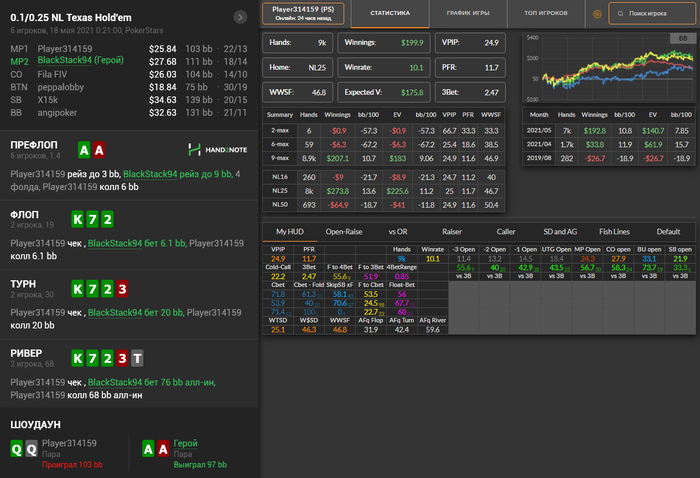Click the Player314159 (PS) player button
The image size is (700, 478).
click(x=303, y=13)
